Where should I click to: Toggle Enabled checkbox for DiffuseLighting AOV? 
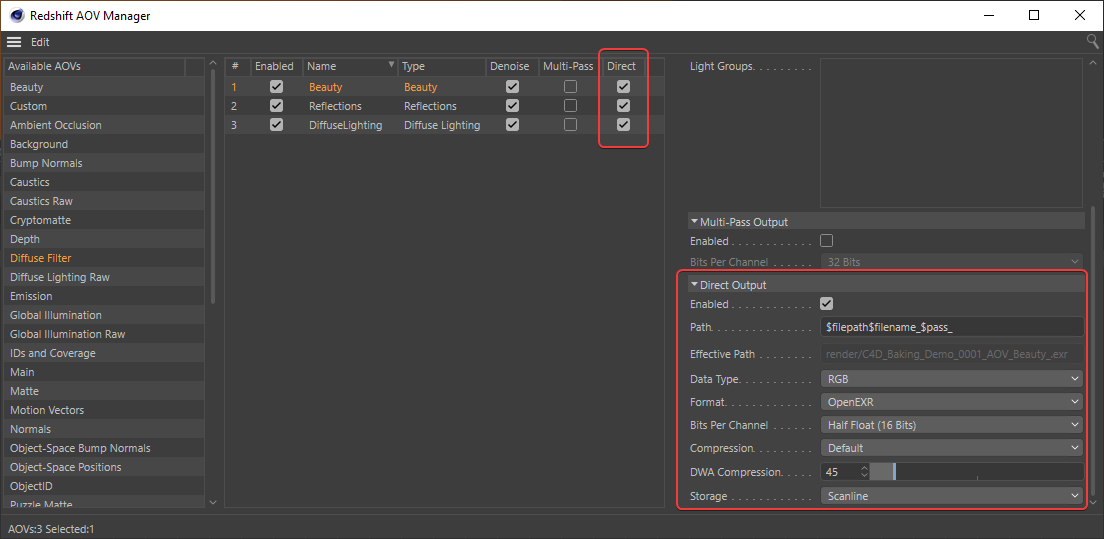277,125
